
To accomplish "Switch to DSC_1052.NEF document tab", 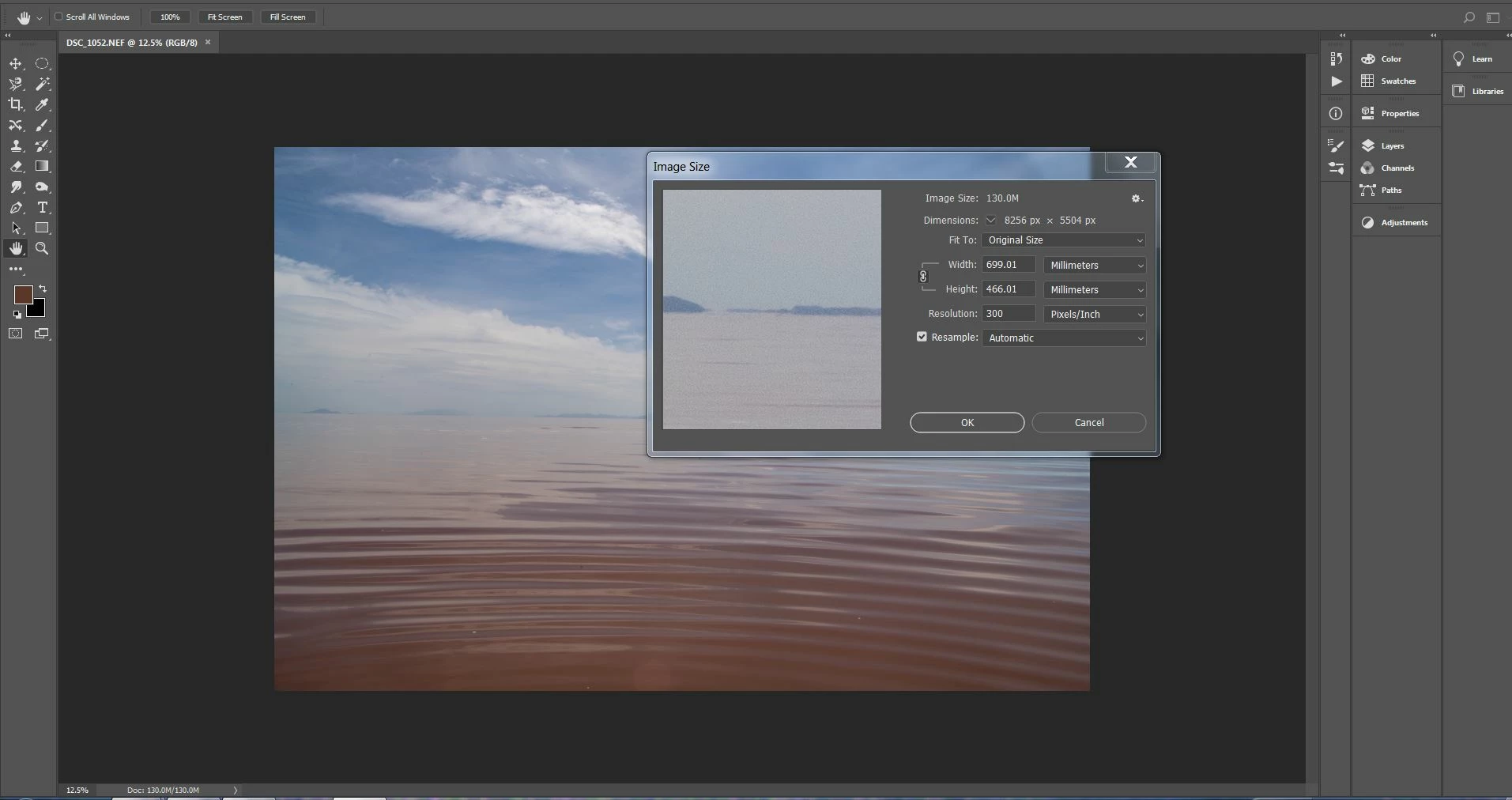I will (132, 43).
